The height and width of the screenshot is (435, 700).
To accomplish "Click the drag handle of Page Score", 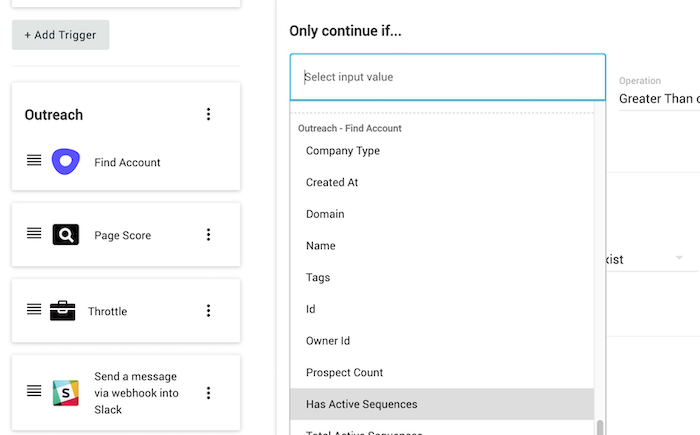I will coord(34,233).
